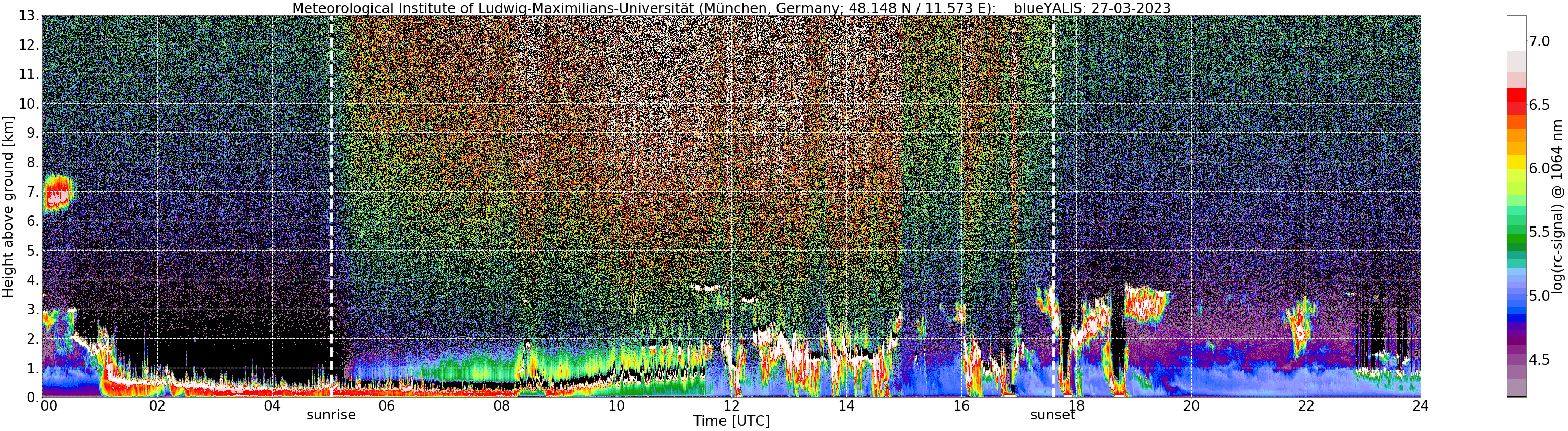Click the '18' tick on the time axis
The image size is (1568, 431).
tap(1076, 405)
